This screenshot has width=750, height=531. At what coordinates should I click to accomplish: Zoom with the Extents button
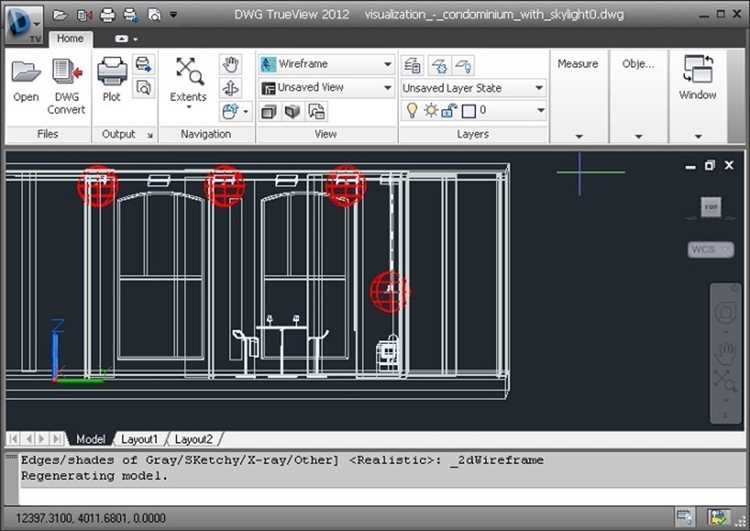[x=188, y=79]
